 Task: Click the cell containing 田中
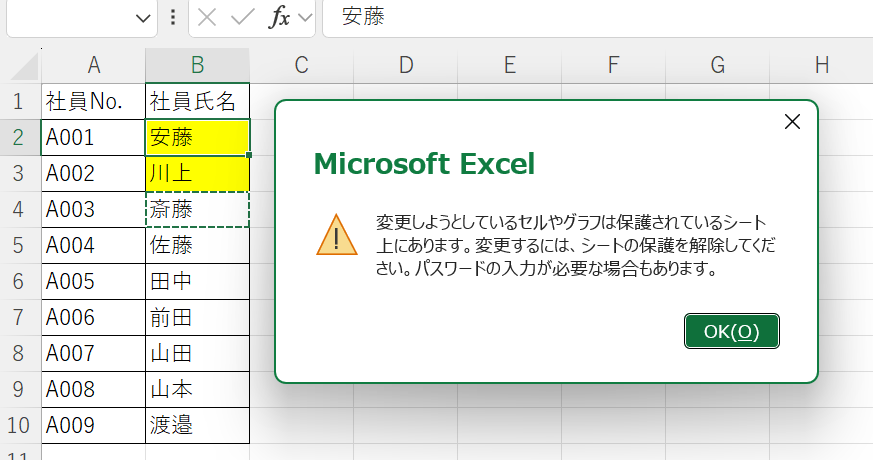pos(198,281)
